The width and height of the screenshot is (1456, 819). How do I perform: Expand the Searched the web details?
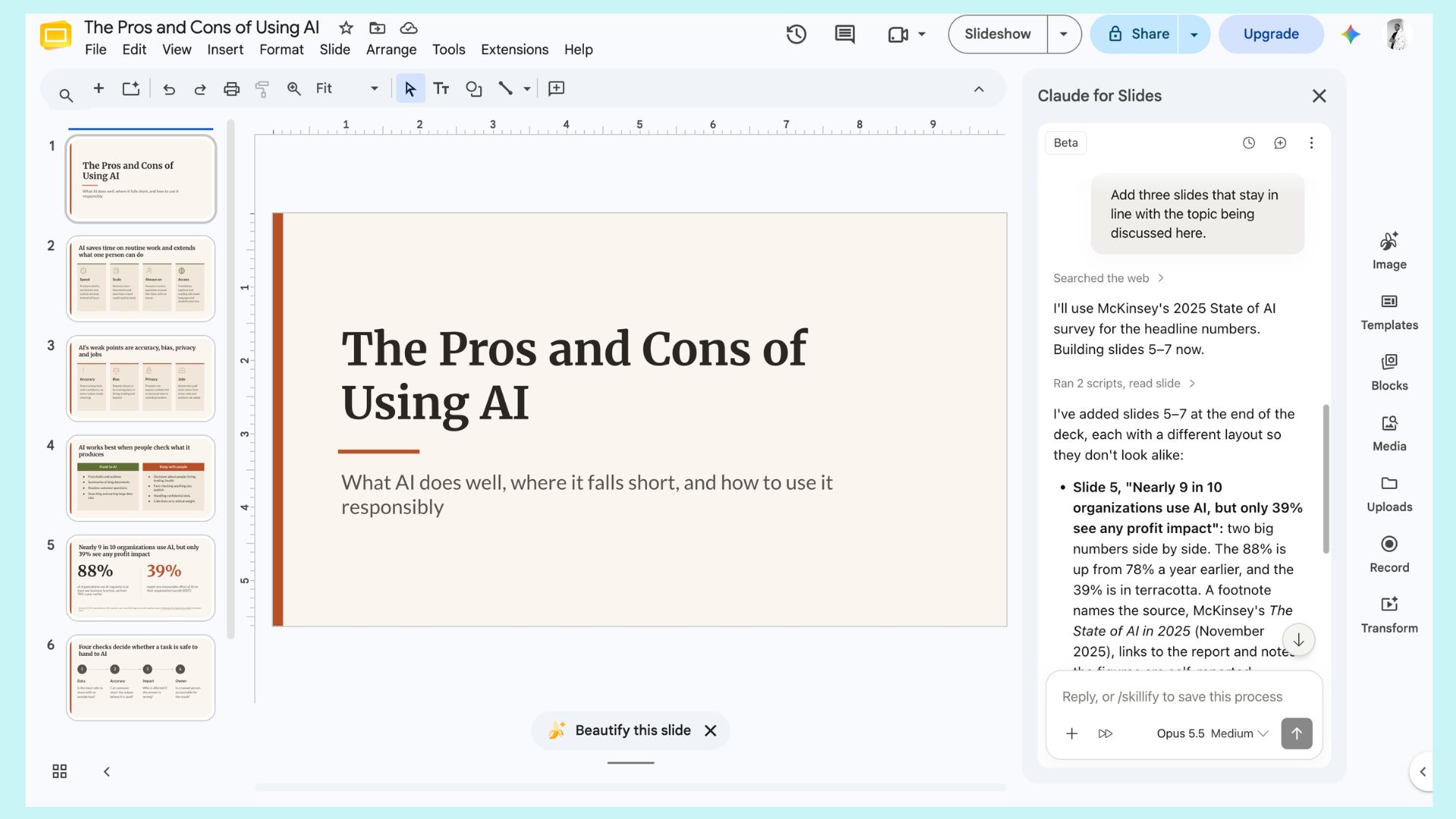coord(1108,278)
